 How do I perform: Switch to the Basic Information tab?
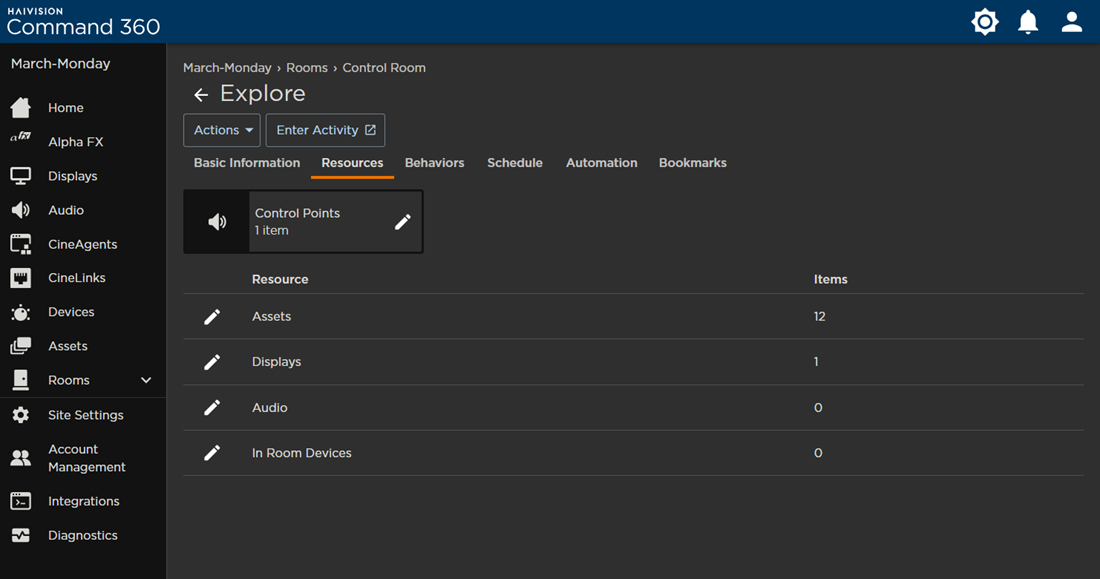click(x=247, y=163)
